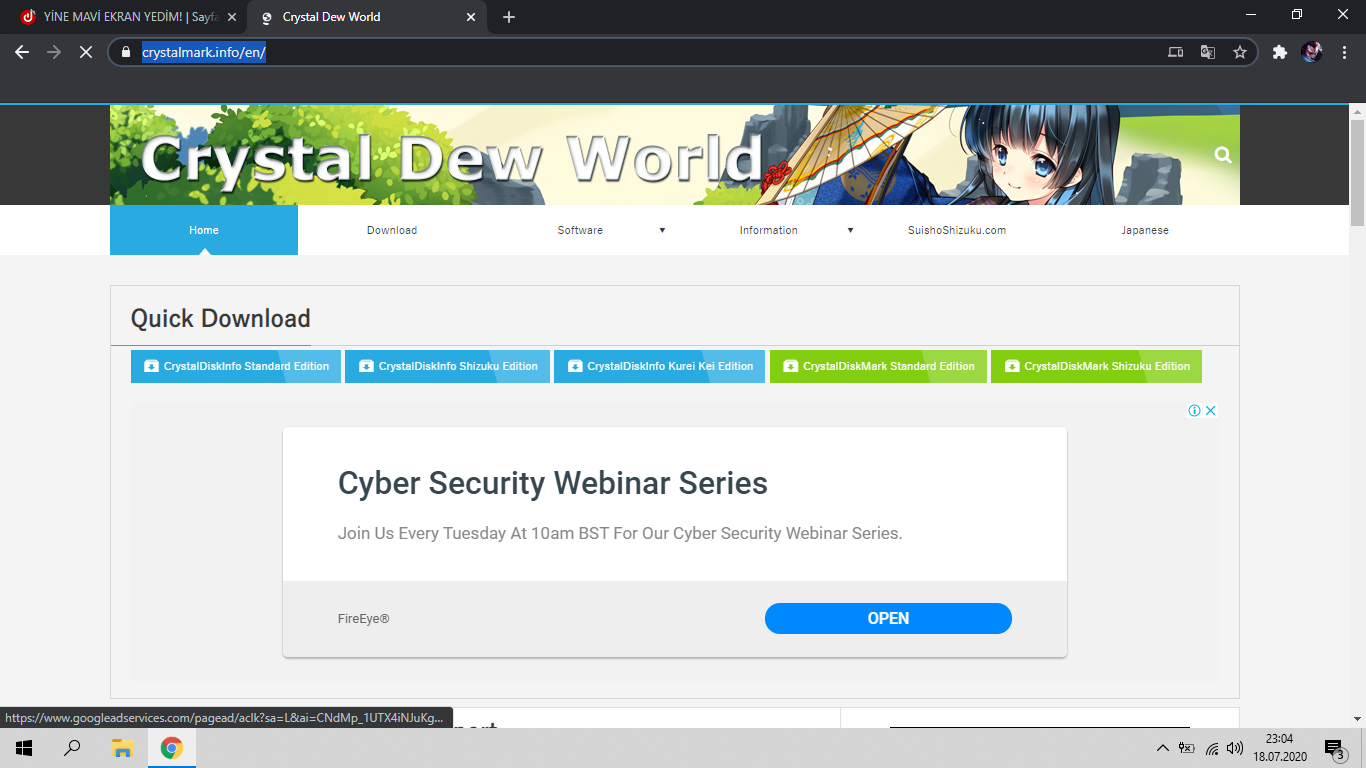Open the Wi-Fi network tray icon
Screen dimensions: 1366x768
1212,748
